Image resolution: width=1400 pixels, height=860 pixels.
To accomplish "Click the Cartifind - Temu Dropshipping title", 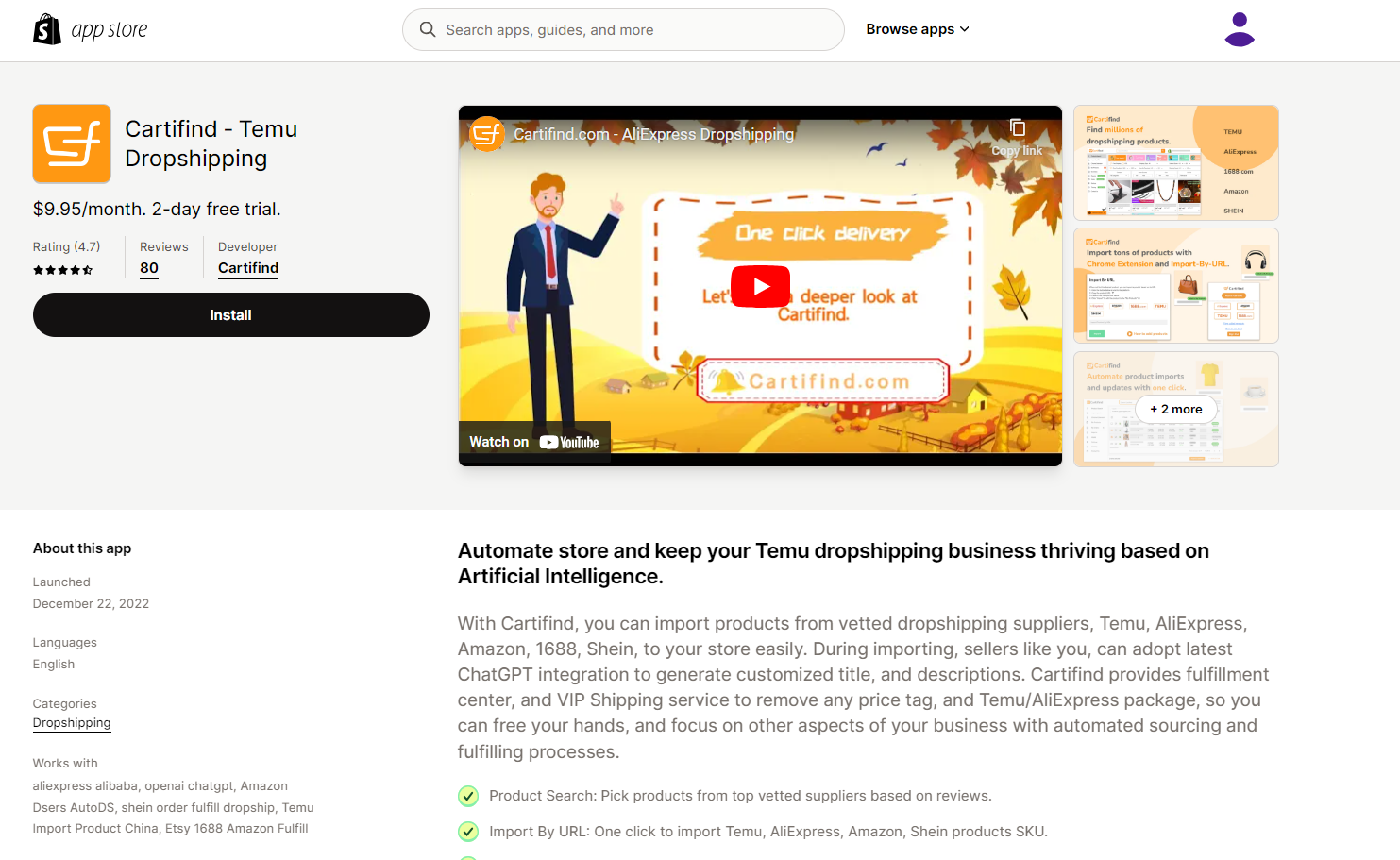I will pyautogui.click(x=211, y=143).
